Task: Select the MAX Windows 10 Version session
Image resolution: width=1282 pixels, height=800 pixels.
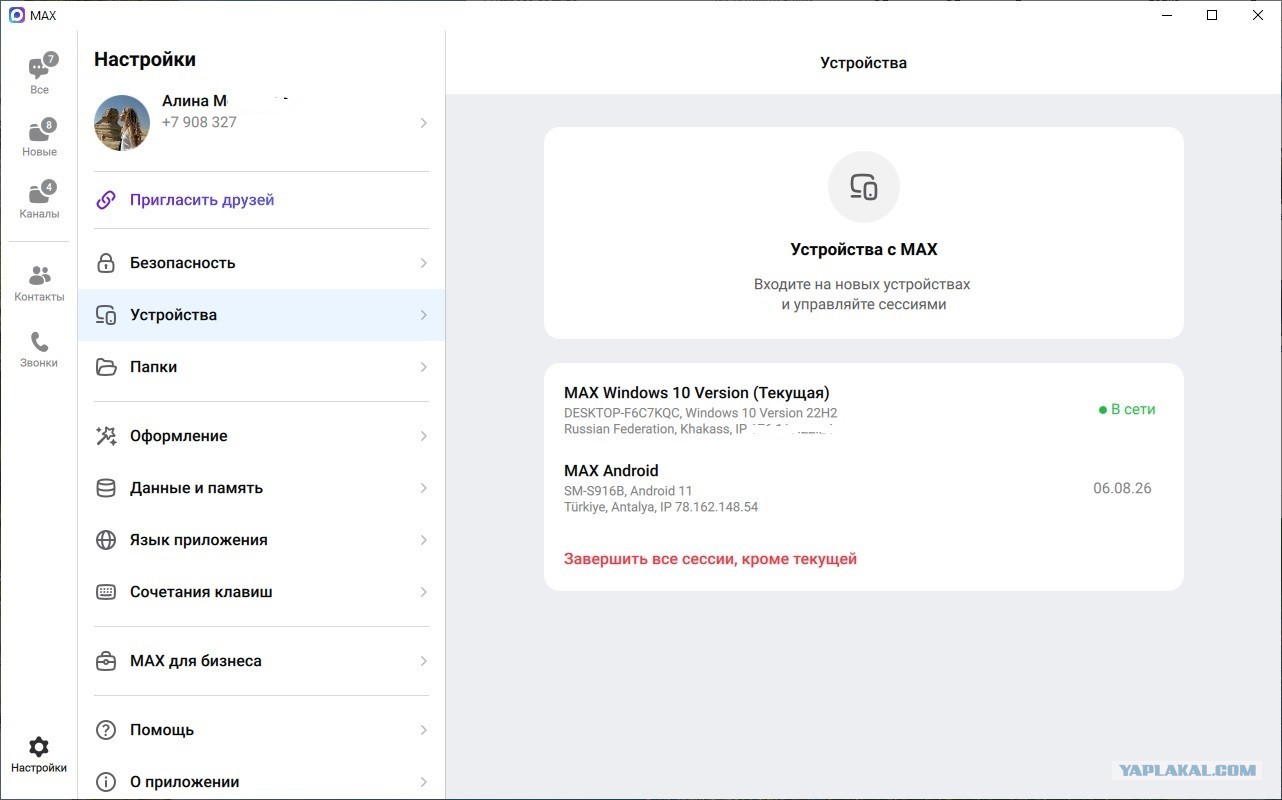Action: (864, 410)
